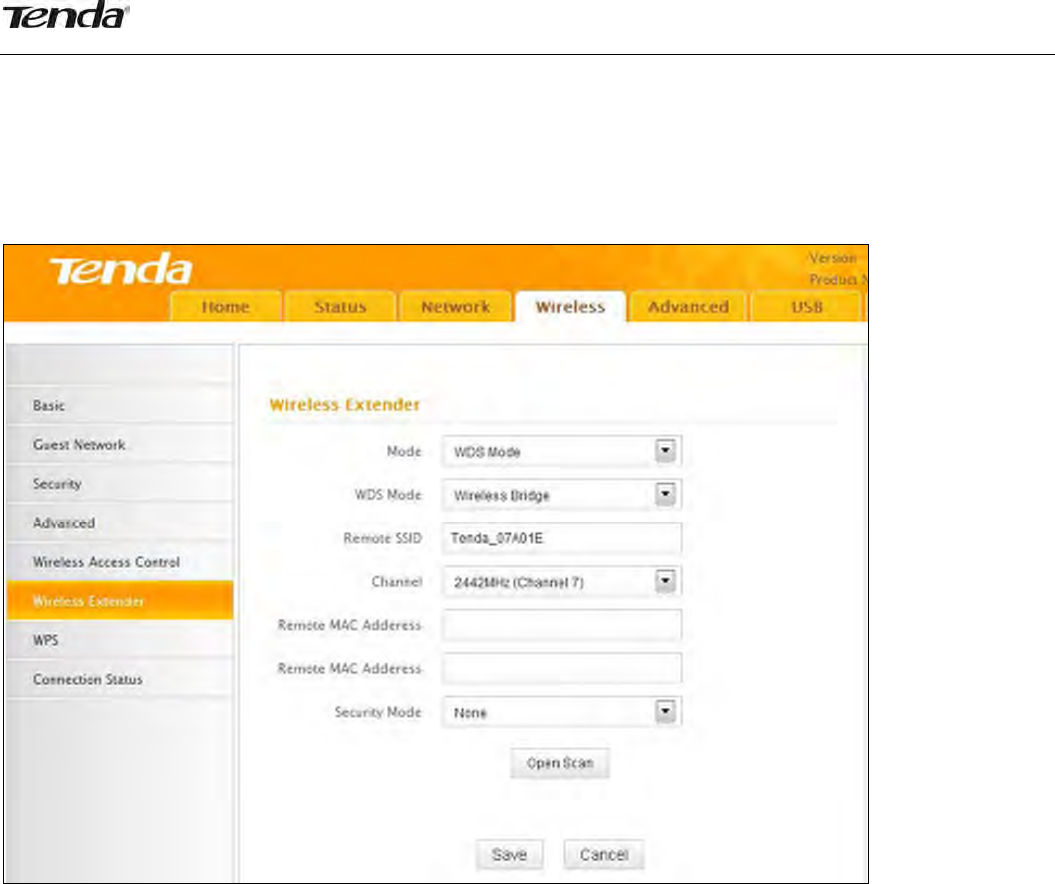1055x884 pixels.
Task: Expand the Mode dropdown showing WDS Mode
Action: click(562, 451)
